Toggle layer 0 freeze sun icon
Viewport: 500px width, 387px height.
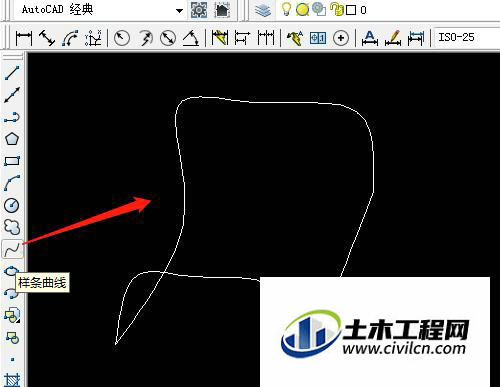(302, 9)
